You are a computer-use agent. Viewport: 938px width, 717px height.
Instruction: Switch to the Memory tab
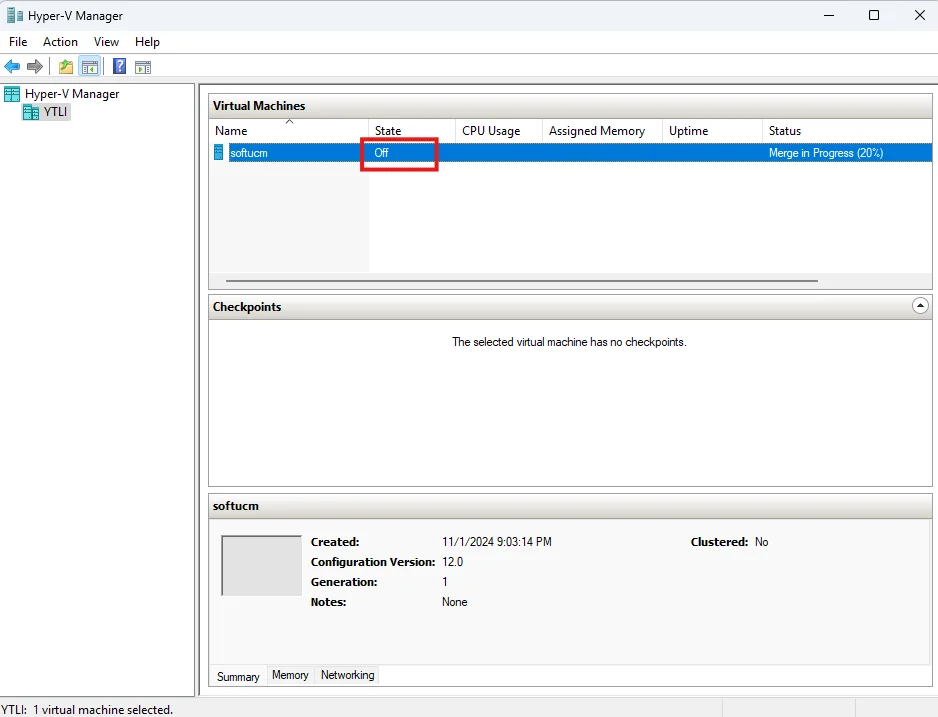(290, 675)
